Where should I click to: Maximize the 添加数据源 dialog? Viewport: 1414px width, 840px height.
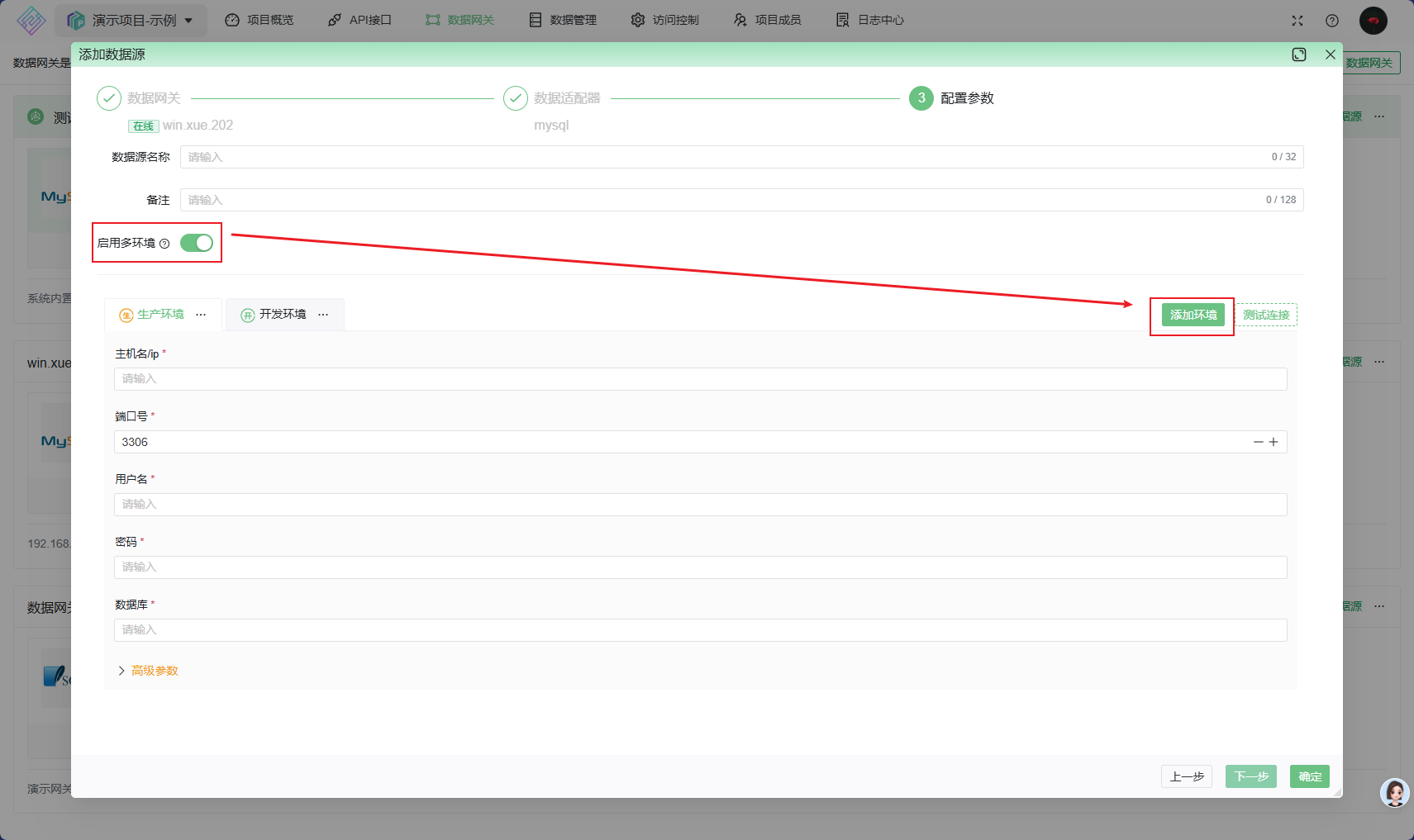click(1299, 55)
